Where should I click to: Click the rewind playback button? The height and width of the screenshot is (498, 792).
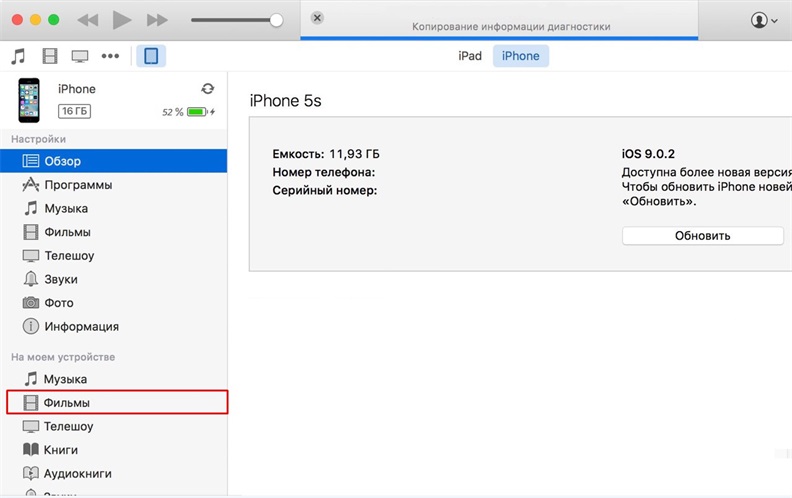(88, 20)
